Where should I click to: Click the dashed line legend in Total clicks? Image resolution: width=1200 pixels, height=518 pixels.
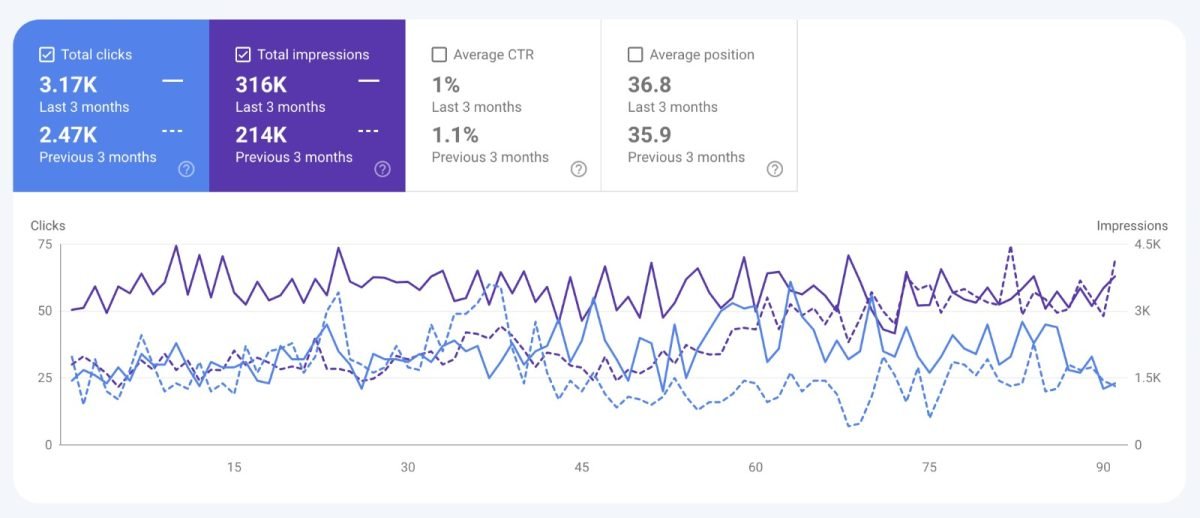(172, 131)
